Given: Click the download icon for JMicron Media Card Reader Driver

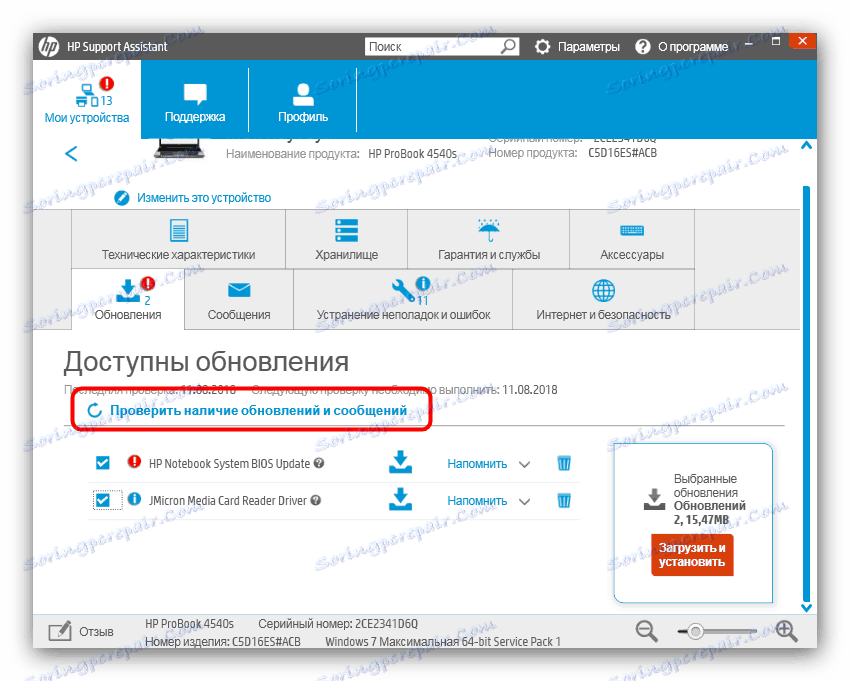Looking at the screenshot, I should pos(400,500).
